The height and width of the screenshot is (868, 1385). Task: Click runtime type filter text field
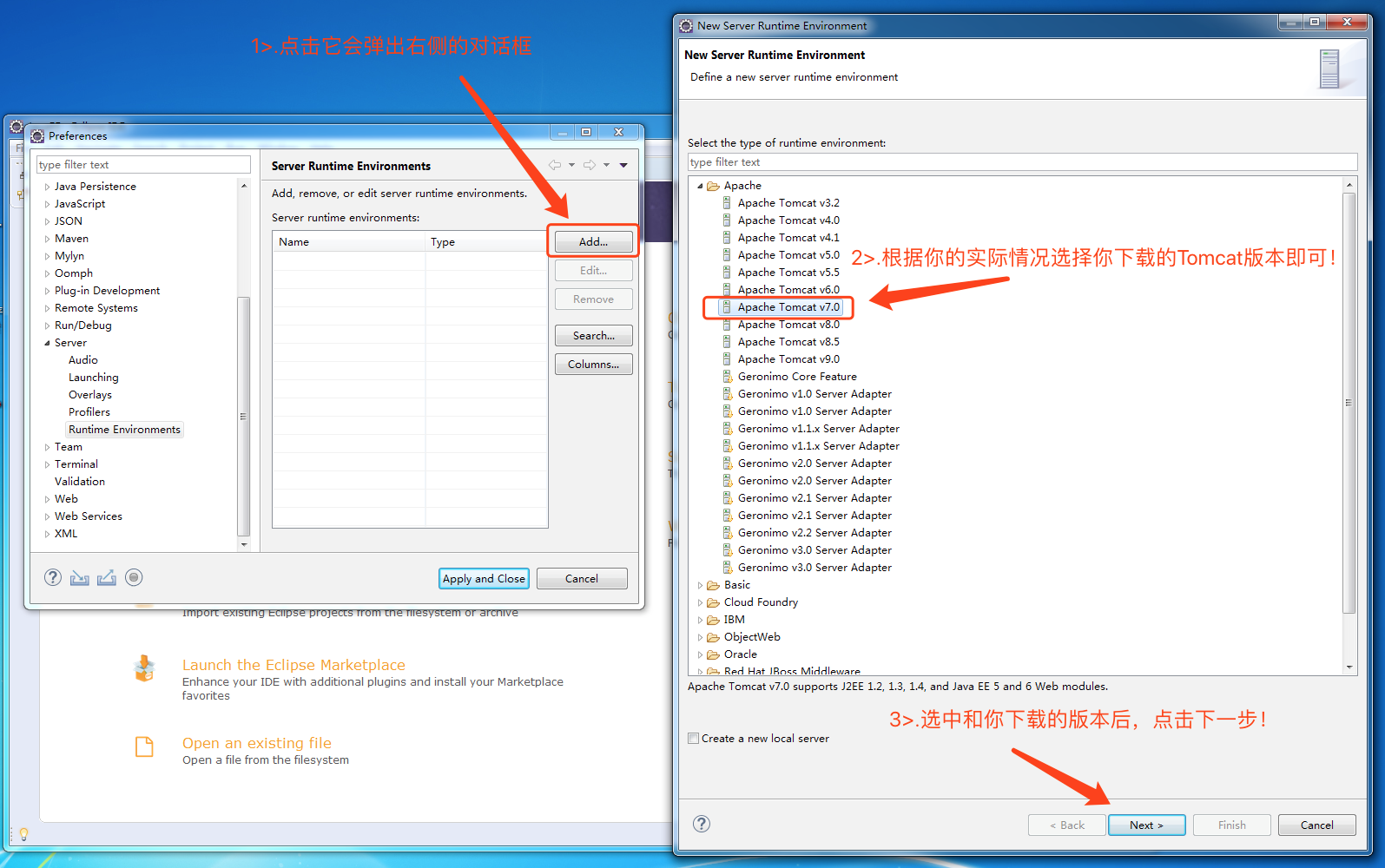pos(1022,162)
